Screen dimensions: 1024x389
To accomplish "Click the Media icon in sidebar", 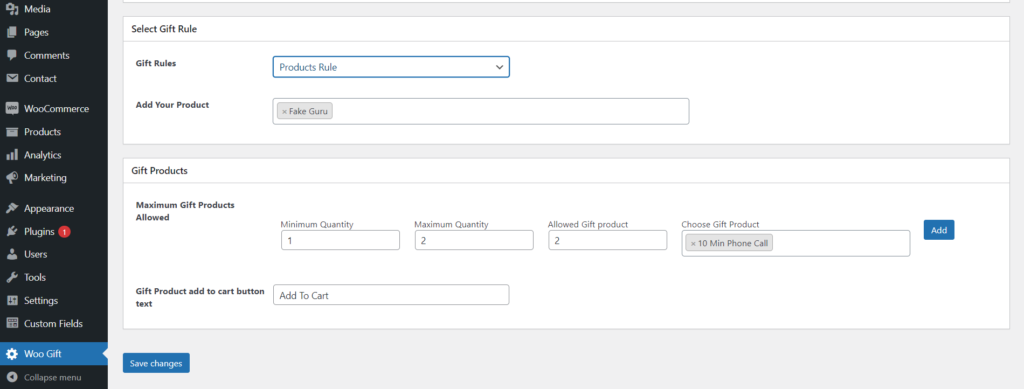I will tap(12, 9).
